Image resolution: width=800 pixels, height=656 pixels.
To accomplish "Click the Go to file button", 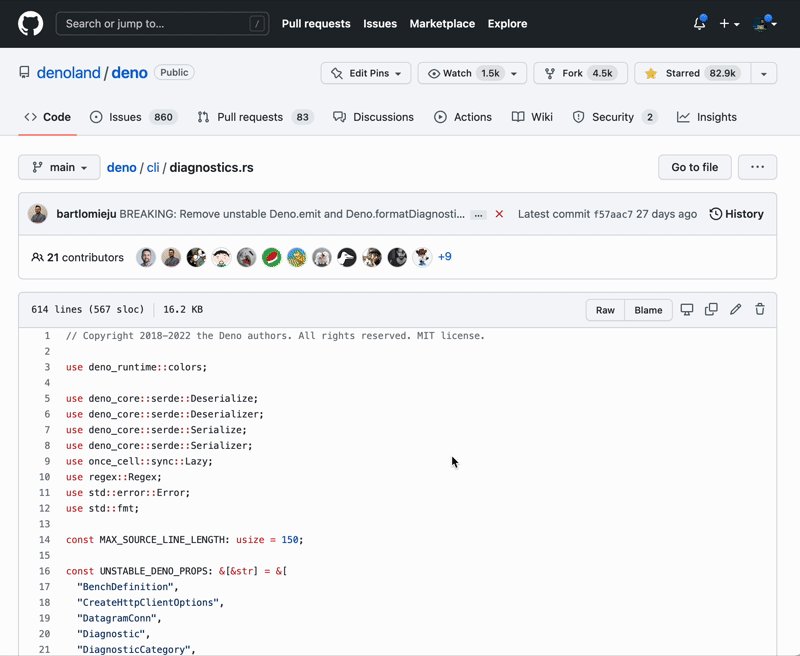I will click(x=694, y=167).
